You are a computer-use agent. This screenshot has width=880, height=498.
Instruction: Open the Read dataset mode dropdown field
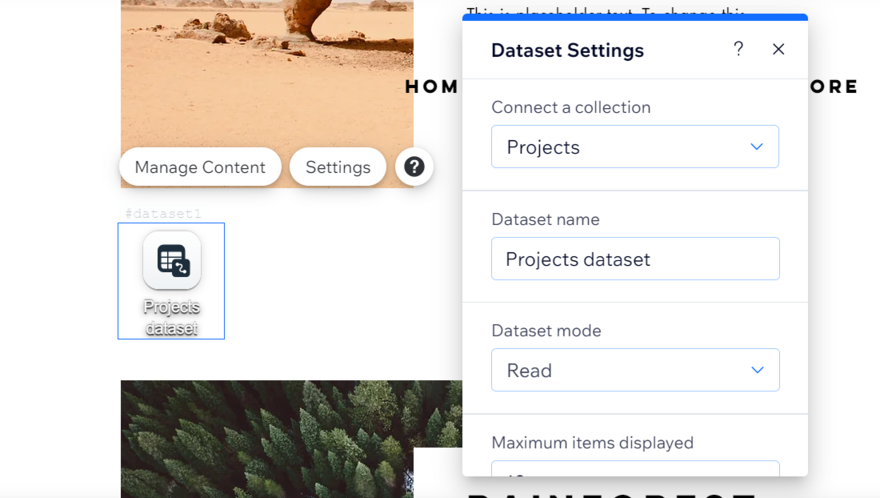[x=620, y=370]
